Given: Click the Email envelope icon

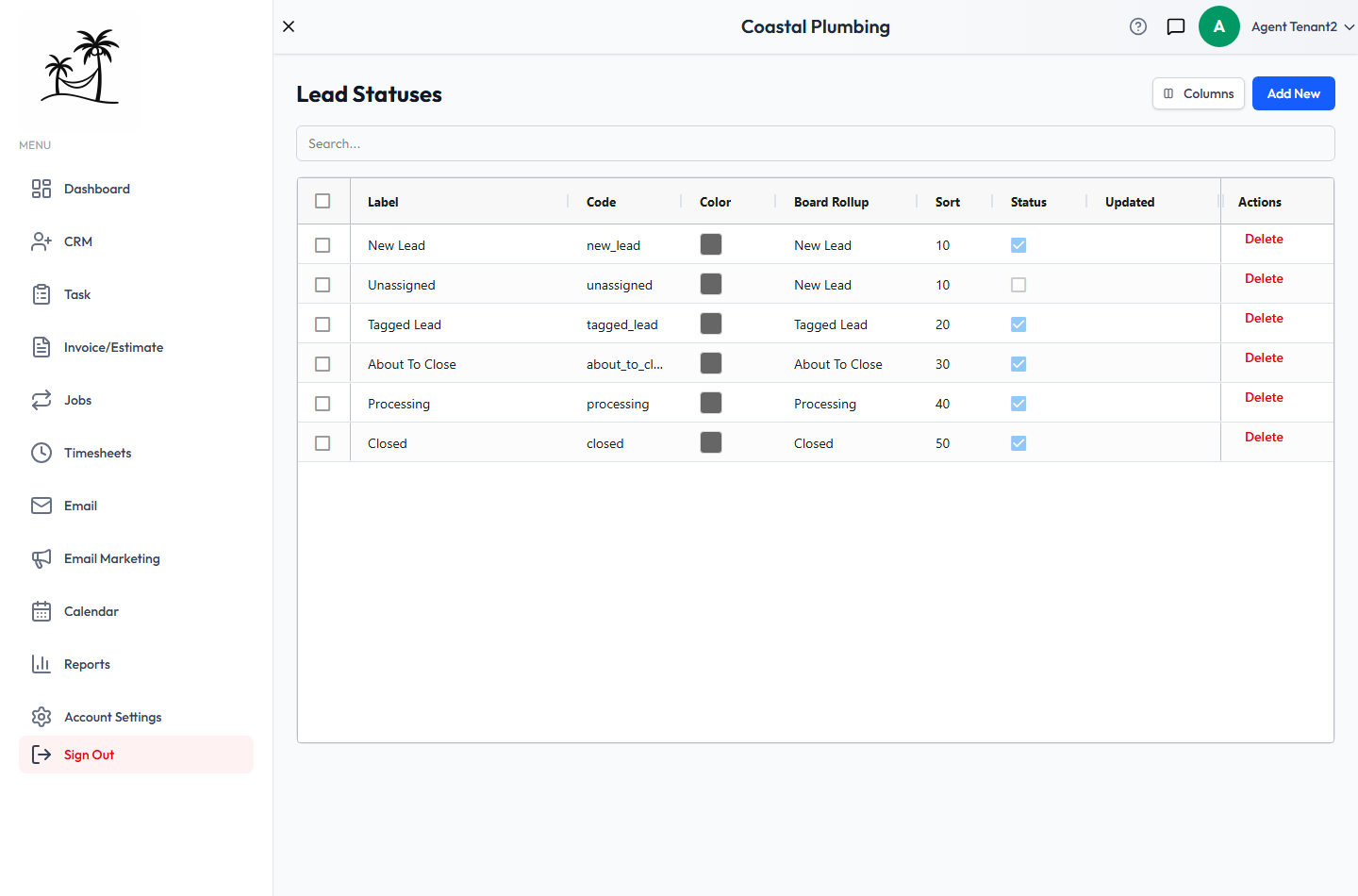Looking at the screenshot, I should (41, 506).
